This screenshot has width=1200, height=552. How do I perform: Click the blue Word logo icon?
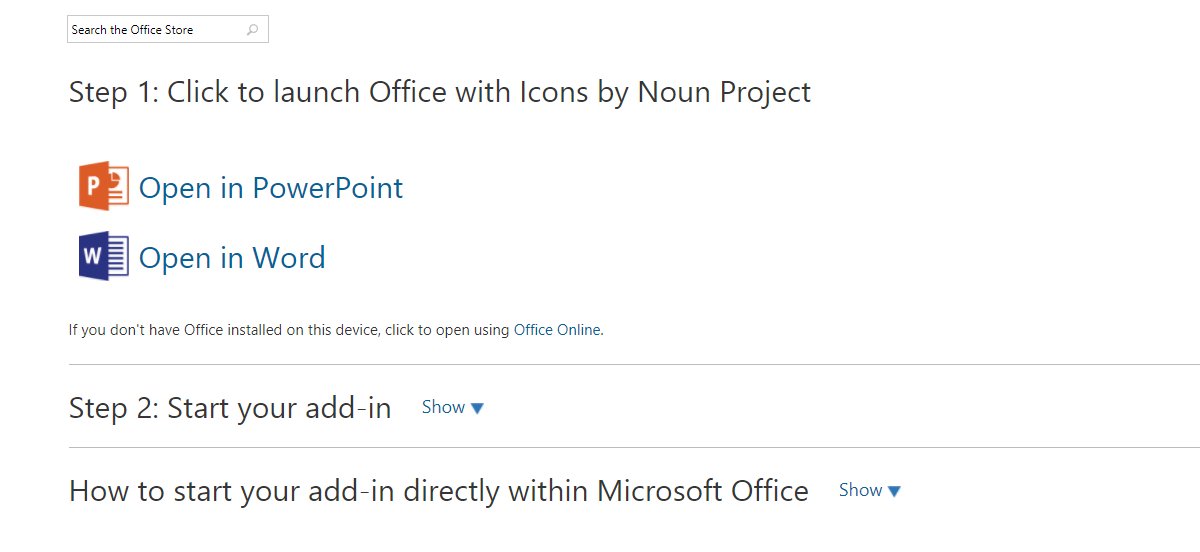pyautogui.click(x=104, y=257)
